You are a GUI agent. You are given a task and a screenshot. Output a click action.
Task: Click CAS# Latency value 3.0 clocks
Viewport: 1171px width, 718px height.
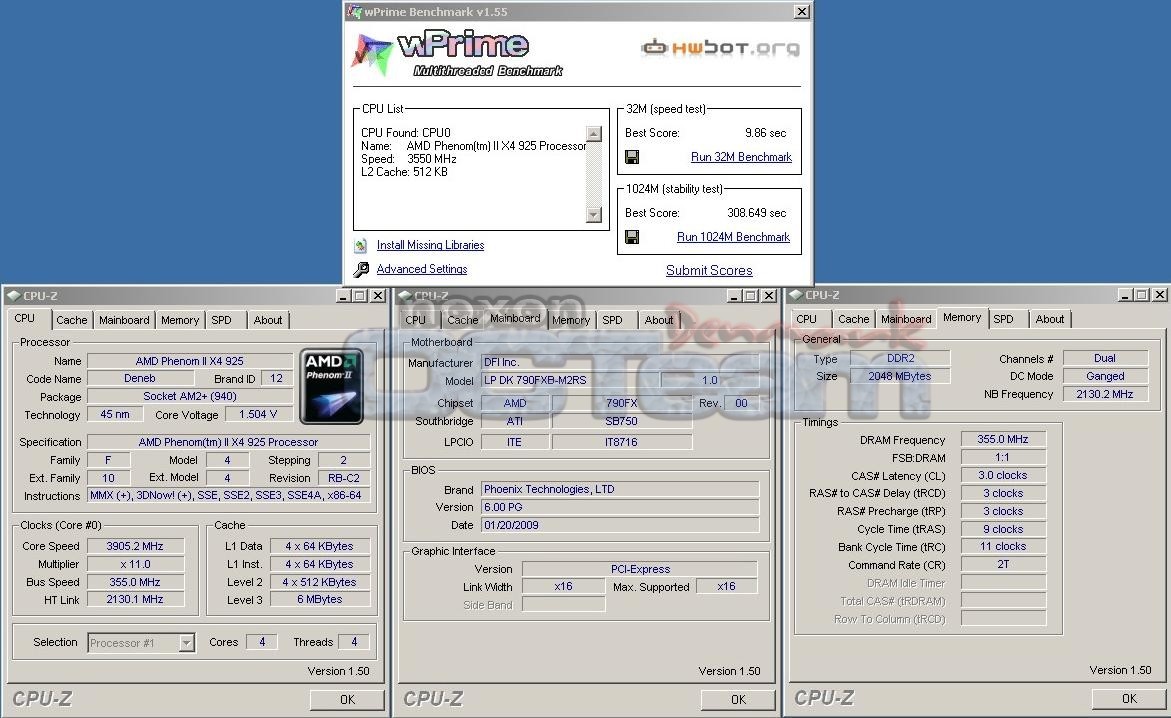tap(1003, 475)
